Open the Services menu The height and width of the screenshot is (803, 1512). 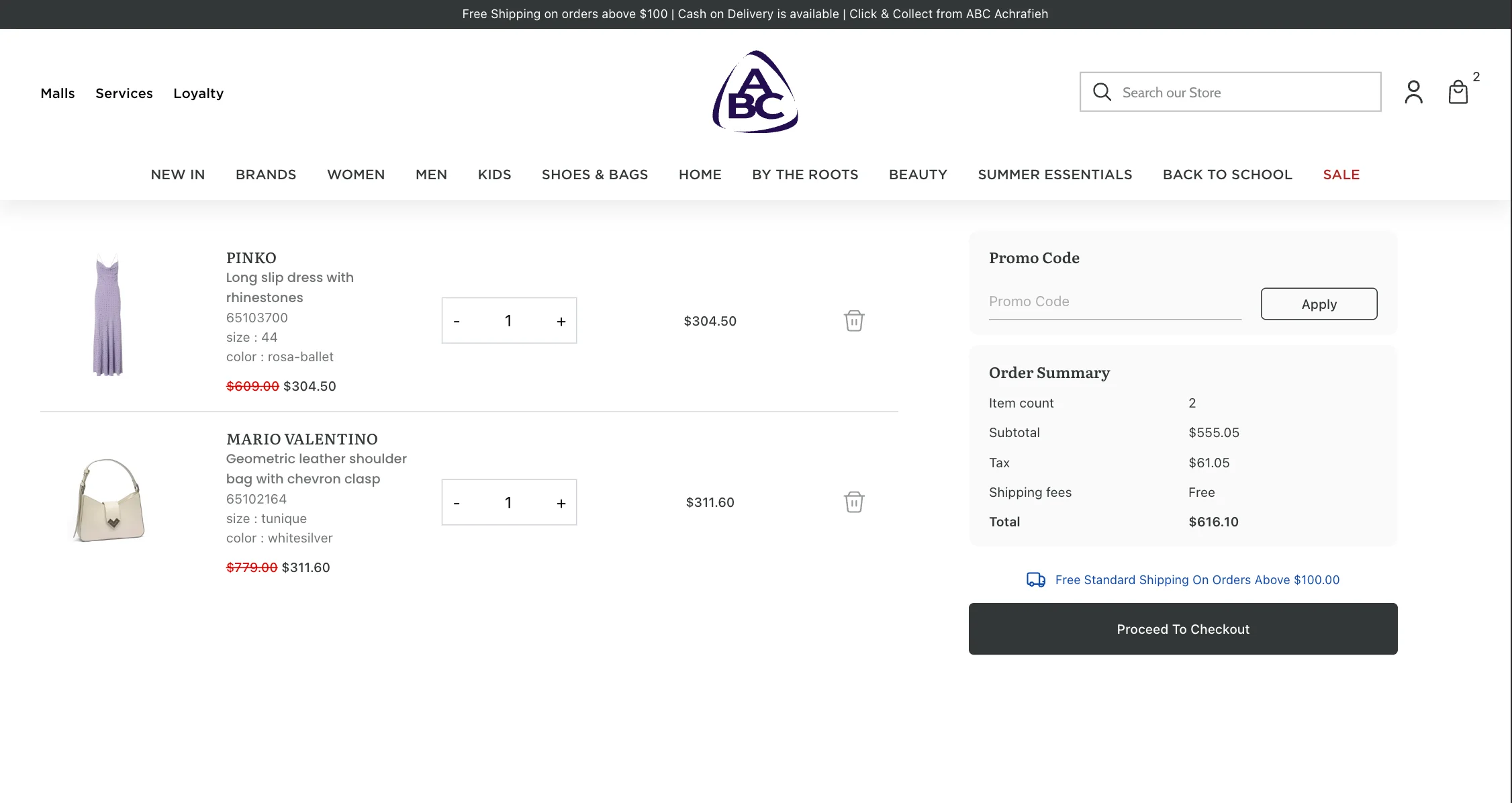[x=124, y=93]
